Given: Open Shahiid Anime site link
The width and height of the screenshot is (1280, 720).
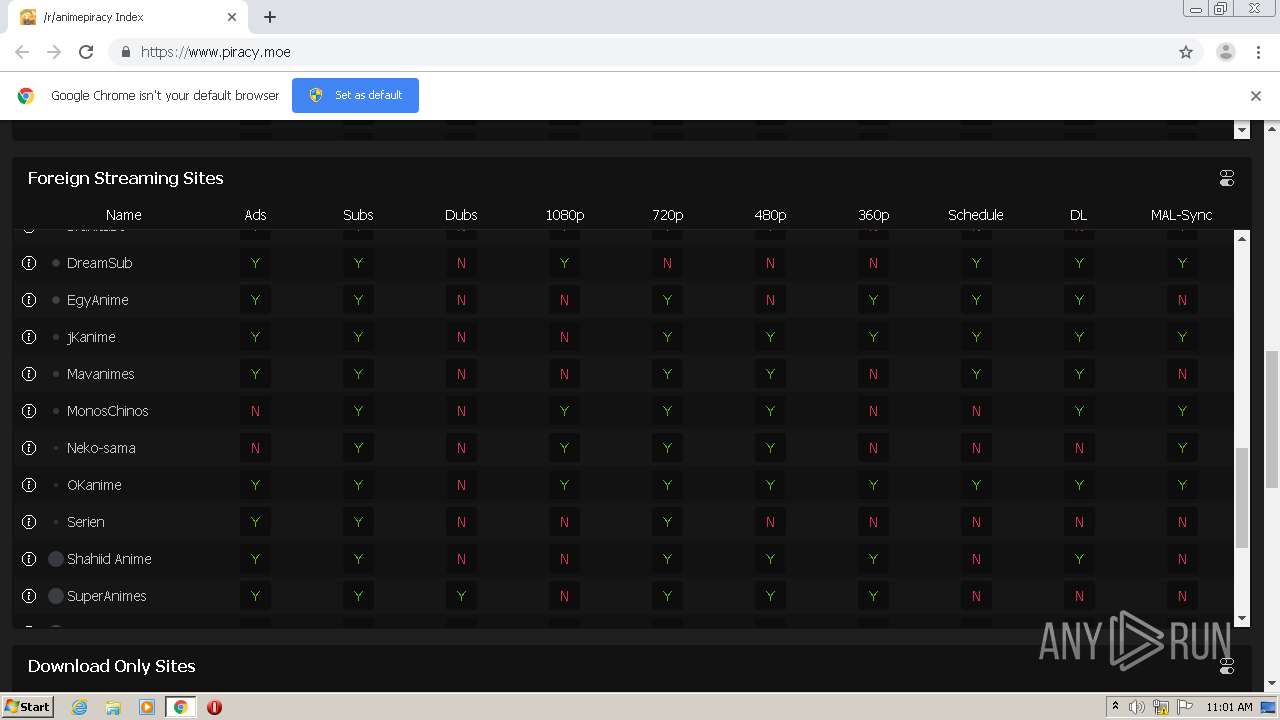Looking at the screenshot, I should pyautogui.click(x=109, y=559).
